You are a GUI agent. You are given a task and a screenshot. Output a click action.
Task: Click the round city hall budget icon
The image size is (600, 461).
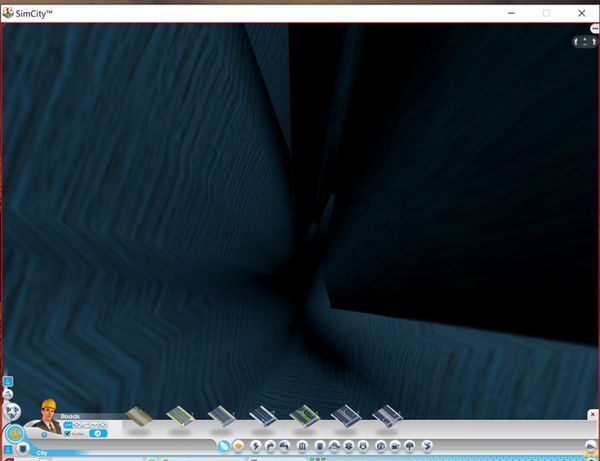[x=15, y=434]
